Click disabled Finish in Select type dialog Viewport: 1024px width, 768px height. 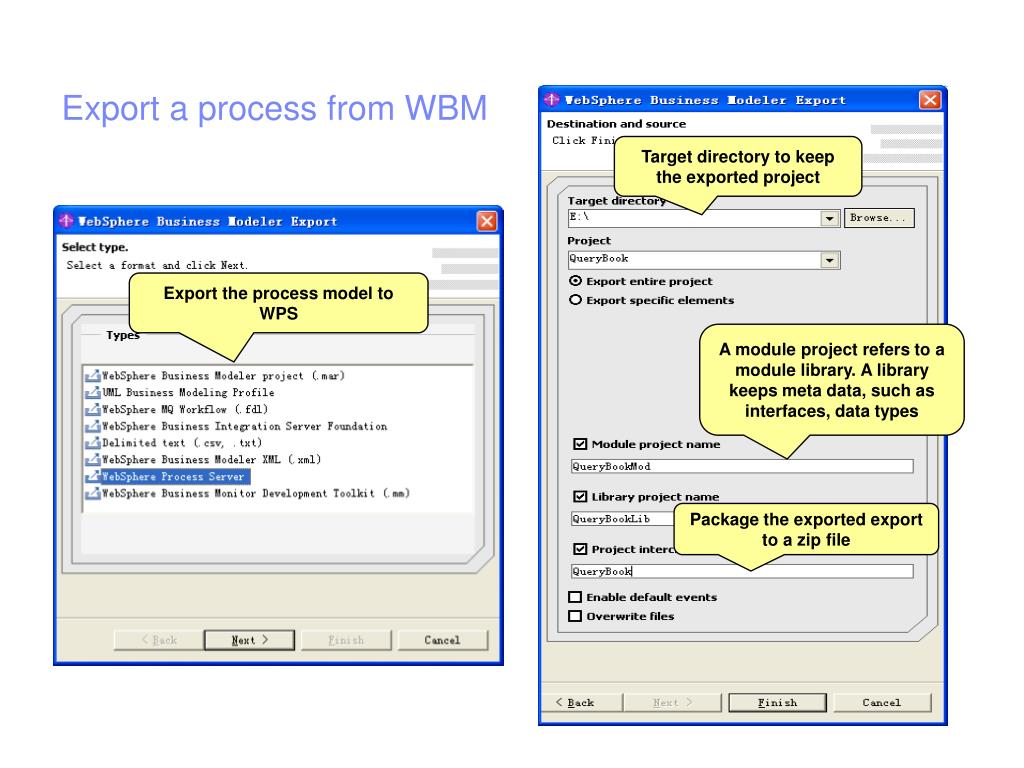[x=346, y=640]
